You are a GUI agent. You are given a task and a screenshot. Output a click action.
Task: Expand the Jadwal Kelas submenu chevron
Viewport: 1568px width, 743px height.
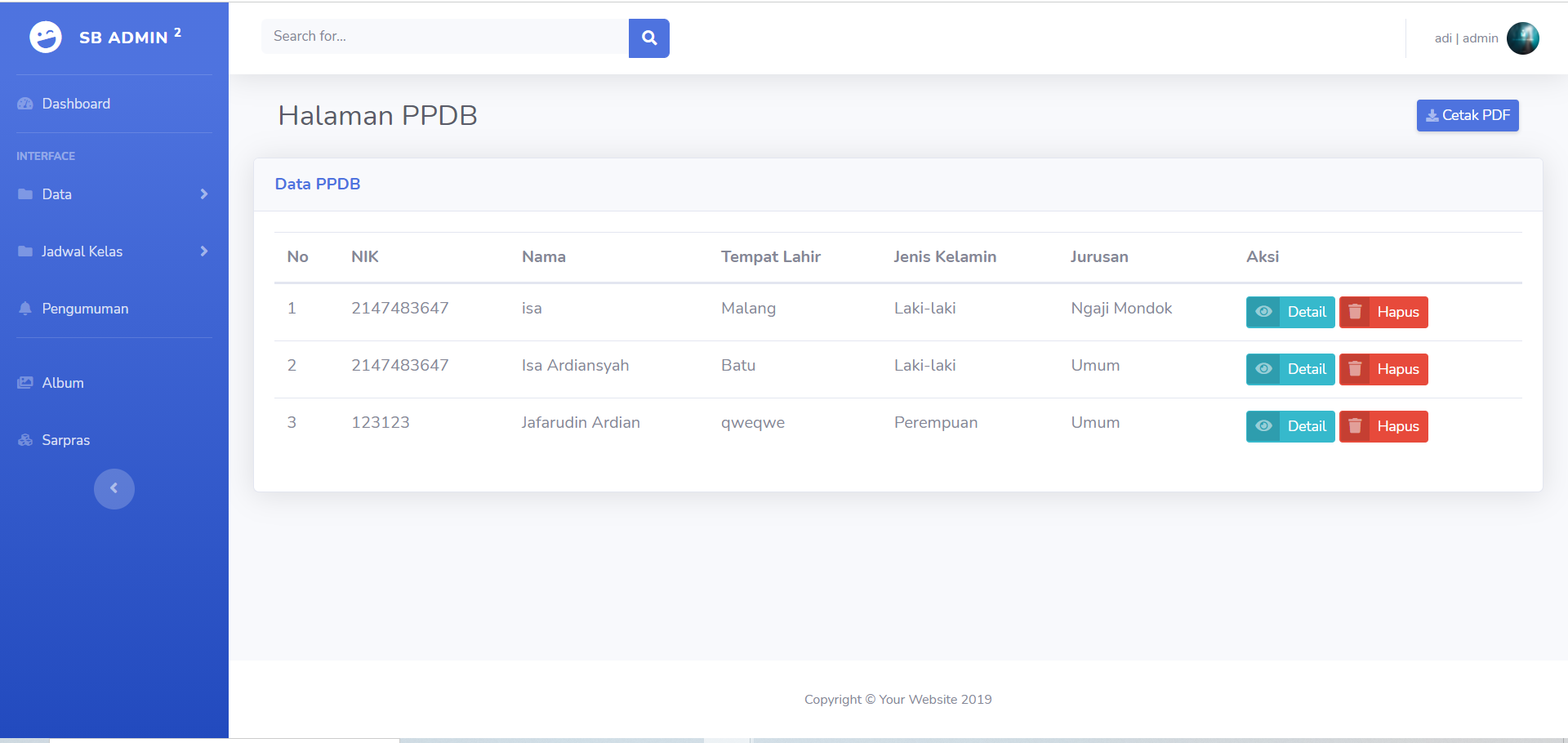[x=204, y=251]
